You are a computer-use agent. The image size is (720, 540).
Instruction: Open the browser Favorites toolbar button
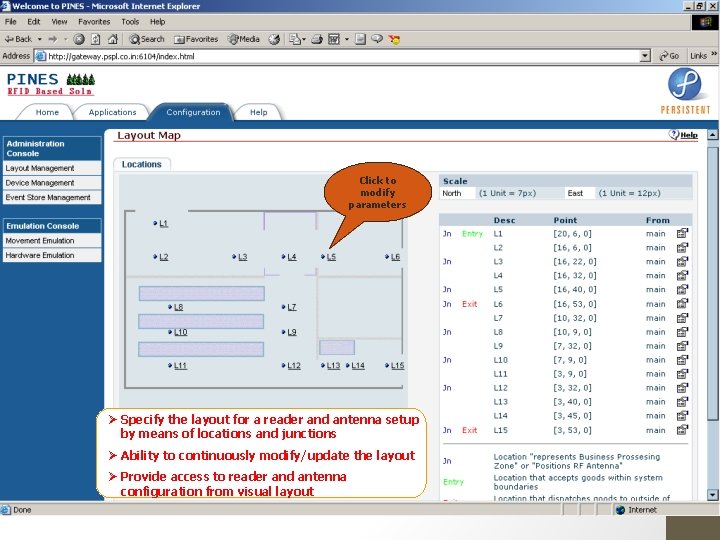point(196,39)
